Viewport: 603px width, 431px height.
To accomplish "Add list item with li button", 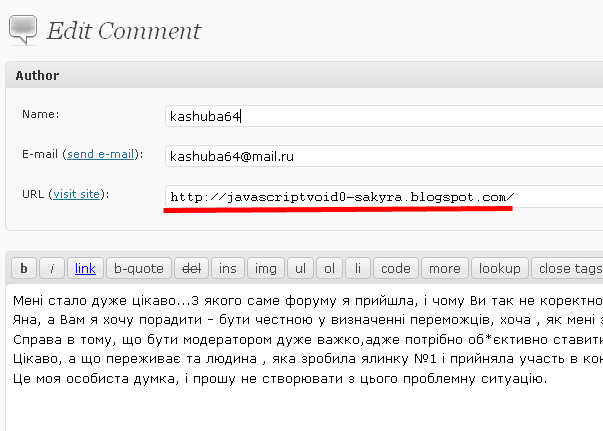I will coord(357,268).
